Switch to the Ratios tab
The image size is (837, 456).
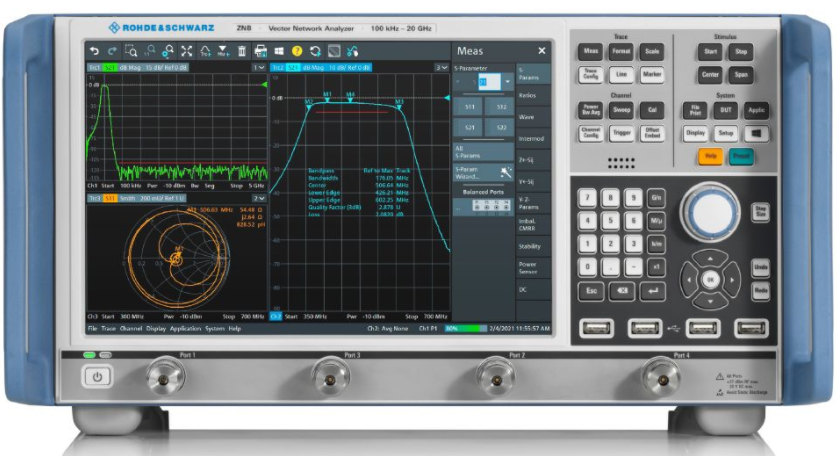coord(533,96)
